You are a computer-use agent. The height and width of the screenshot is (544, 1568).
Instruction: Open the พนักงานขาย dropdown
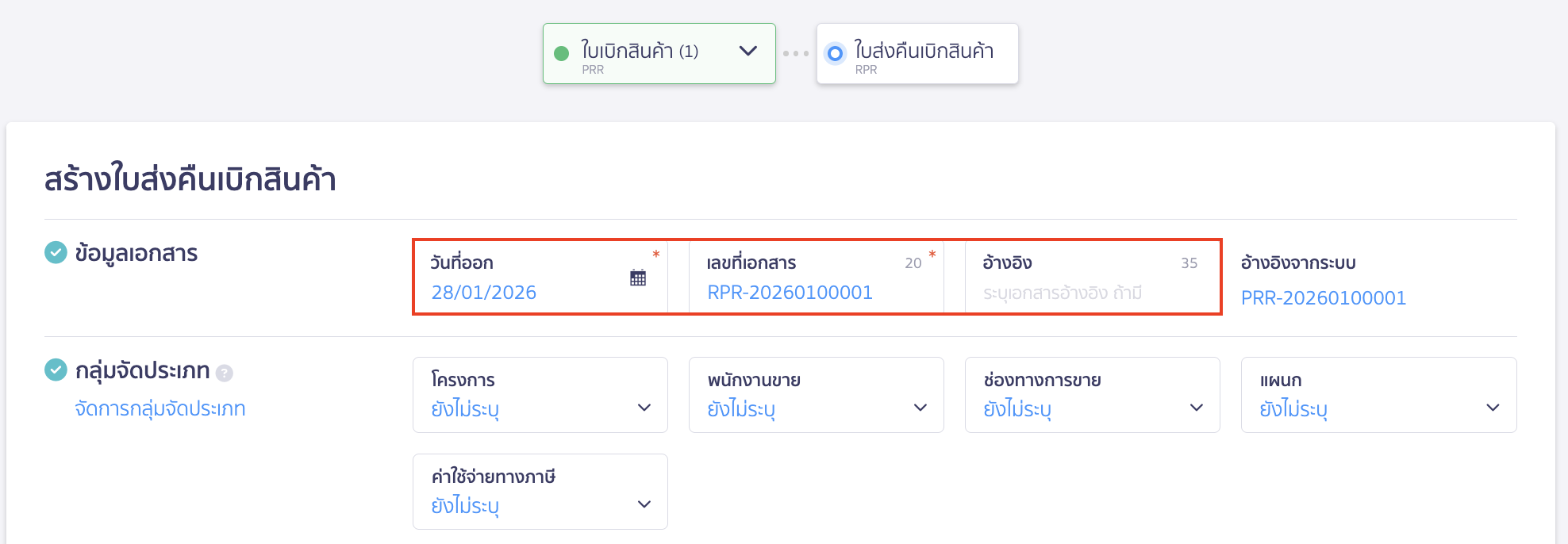tap(816, 395)
